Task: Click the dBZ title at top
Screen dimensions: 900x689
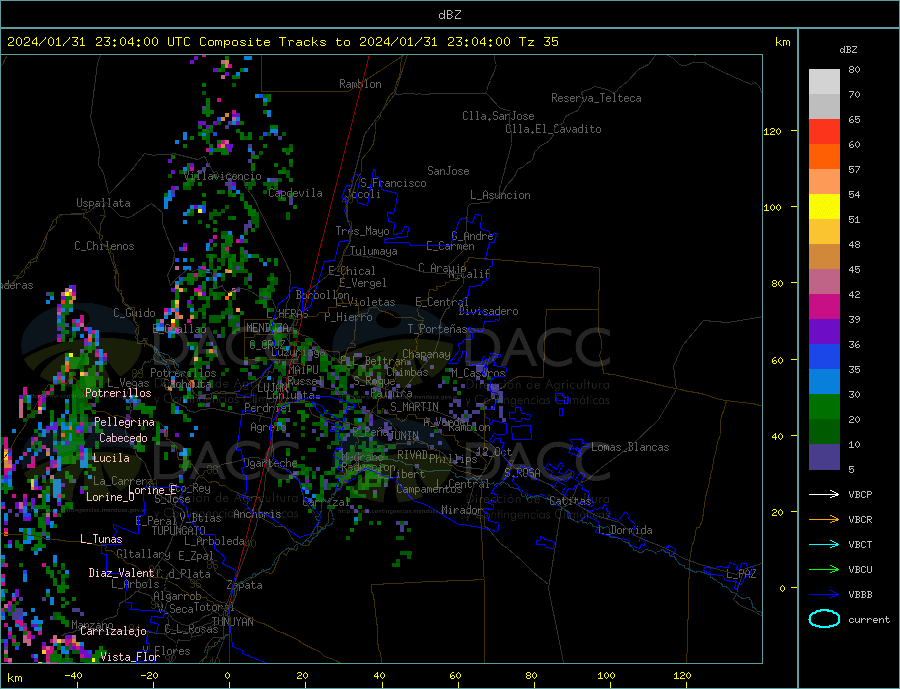Action: (x=449, y=15)
